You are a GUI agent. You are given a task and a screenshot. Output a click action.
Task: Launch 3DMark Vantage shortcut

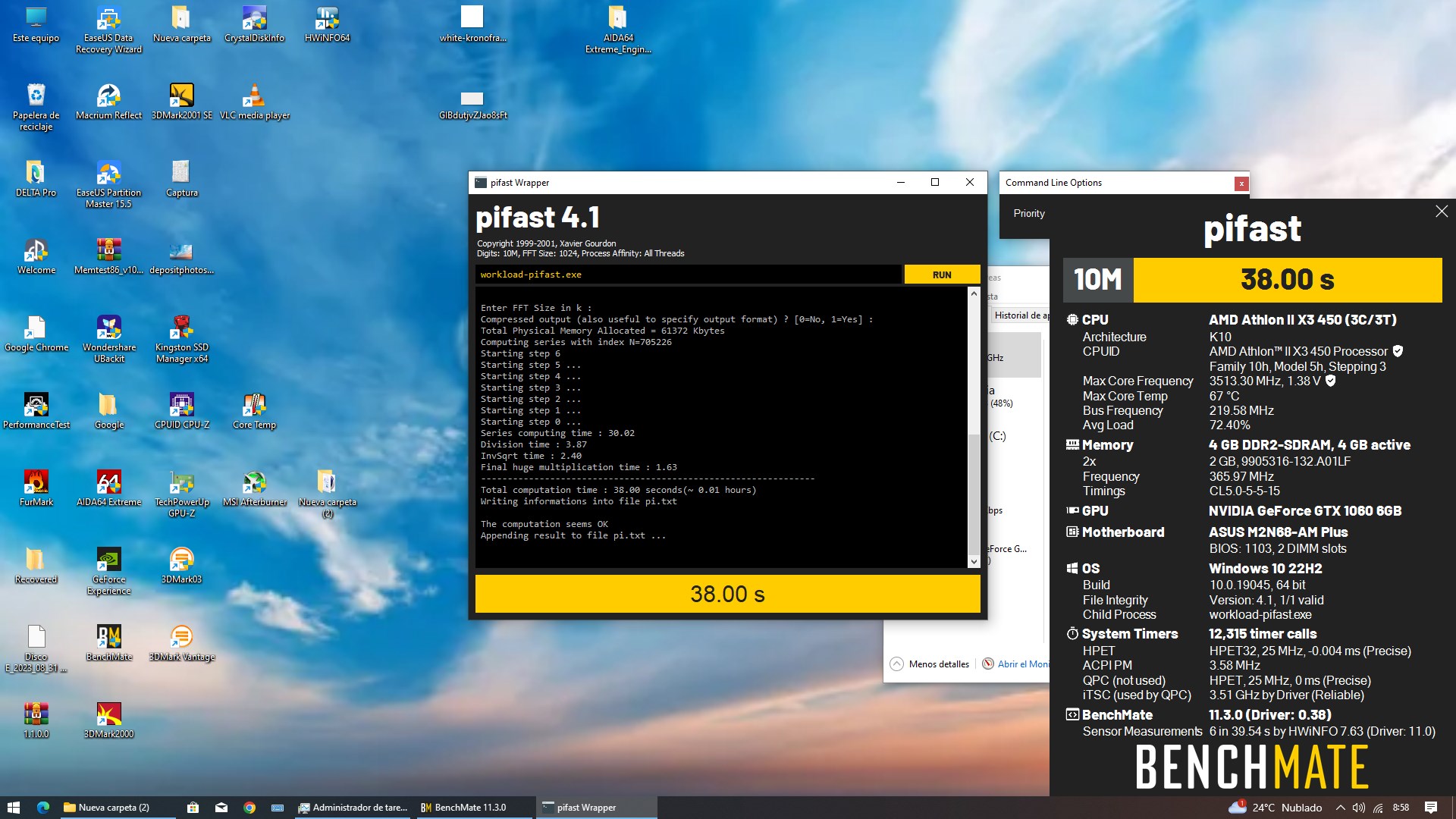[181, 643]
